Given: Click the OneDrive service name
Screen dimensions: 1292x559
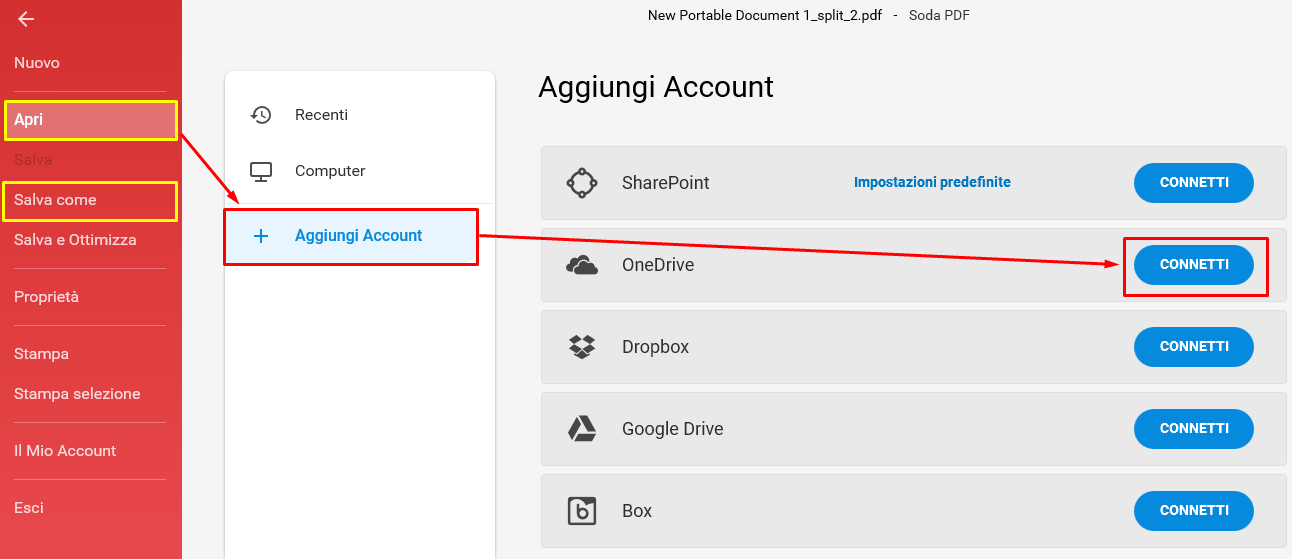Looking at the screenshot, I should [658, 265].
